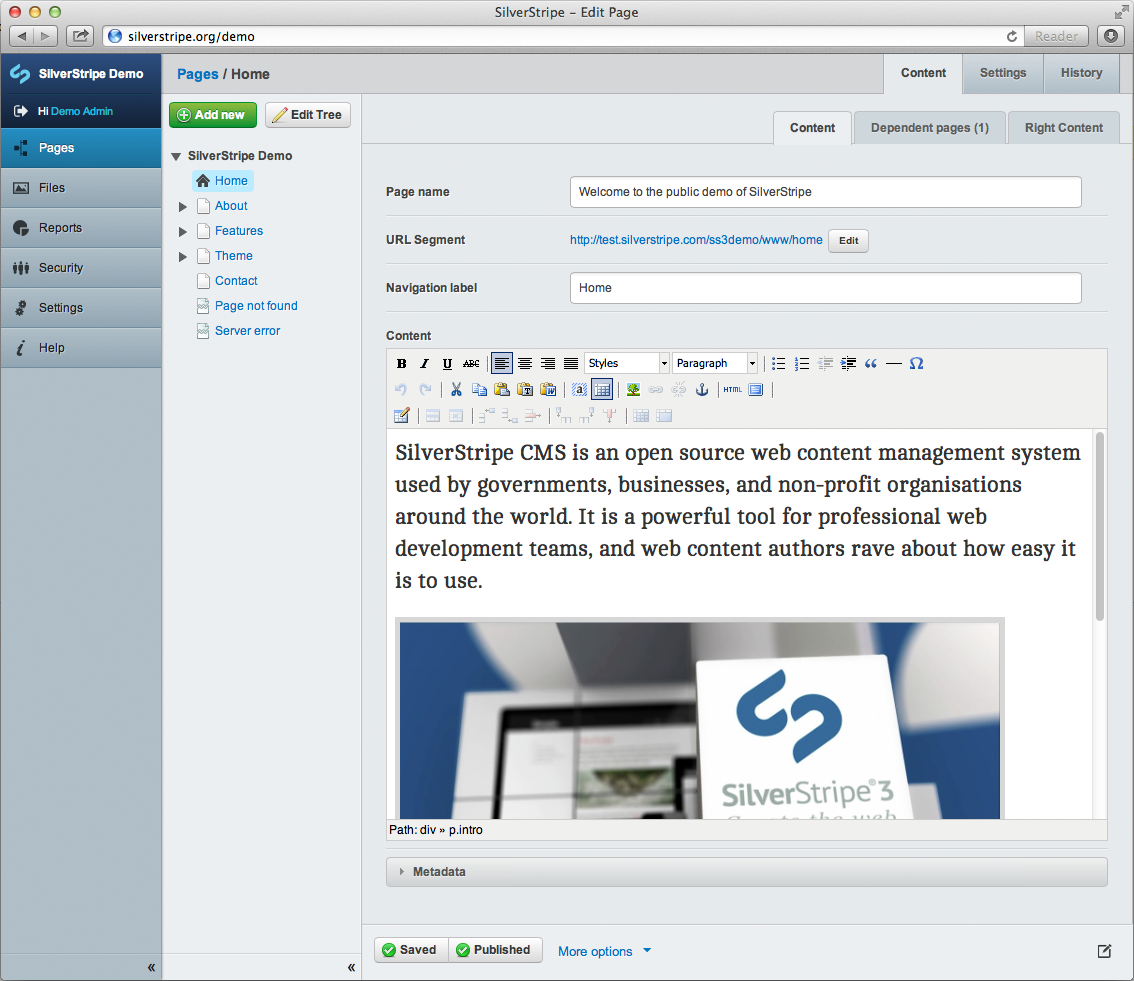Collapse the page tree panel

coord(351,967)
